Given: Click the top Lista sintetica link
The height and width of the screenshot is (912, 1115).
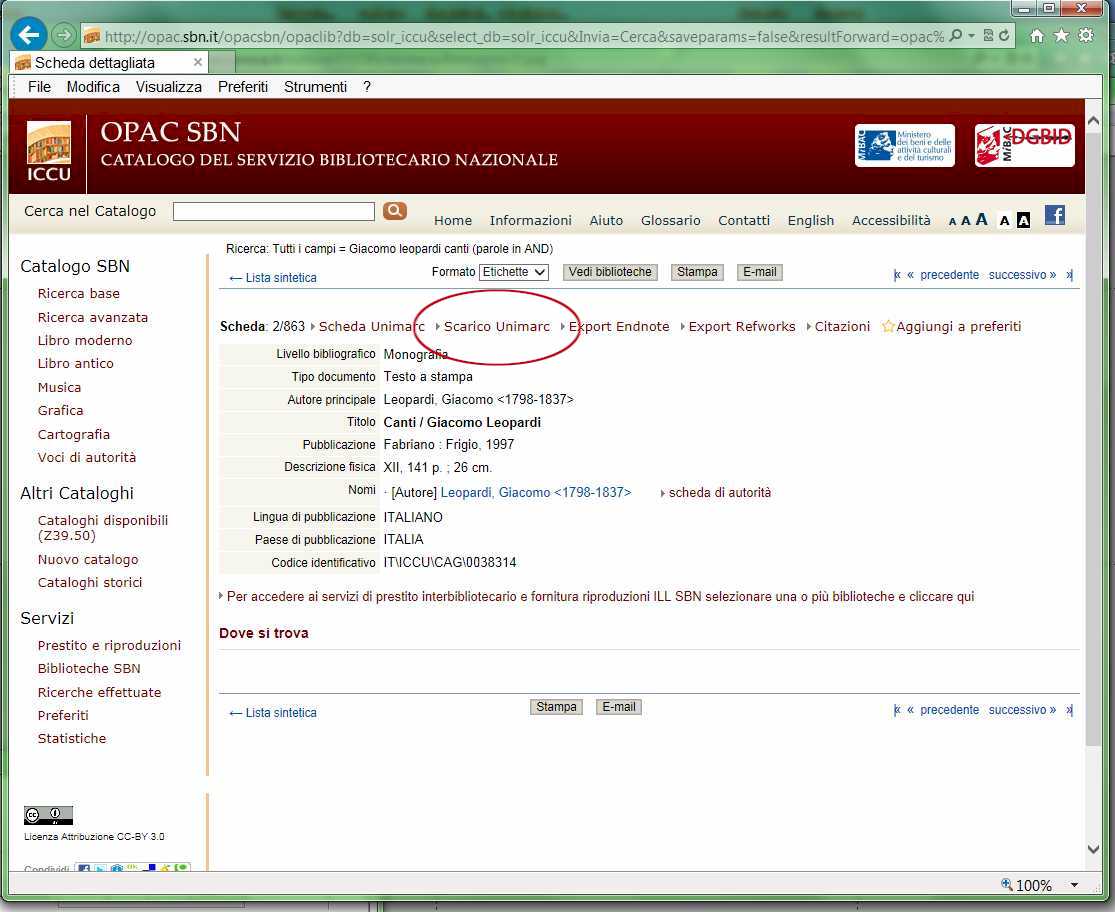Looking at the screenshot, I should 273,278.
